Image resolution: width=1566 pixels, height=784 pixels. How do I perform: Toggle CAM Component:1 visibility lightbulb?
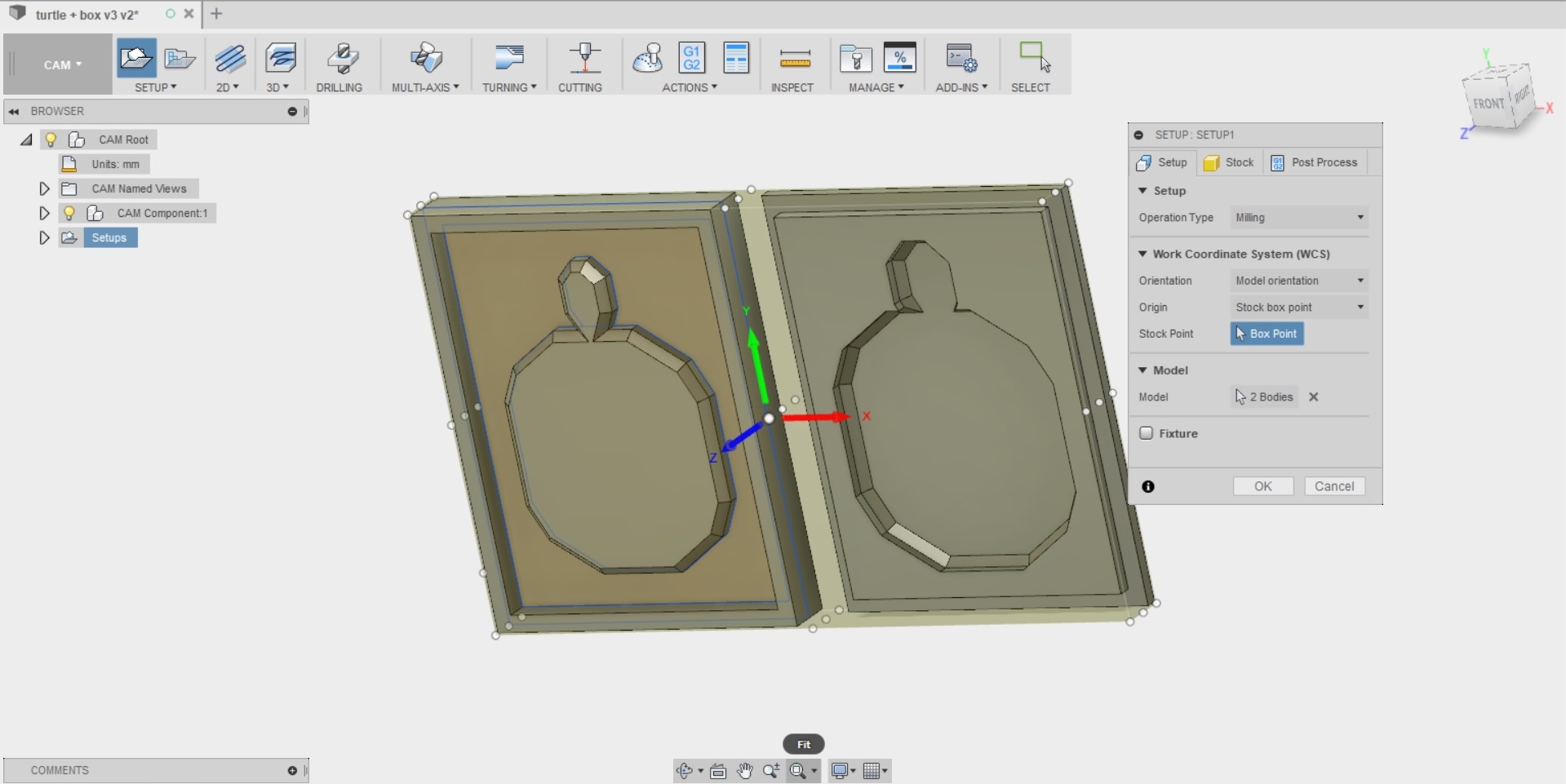click(69, 213)
